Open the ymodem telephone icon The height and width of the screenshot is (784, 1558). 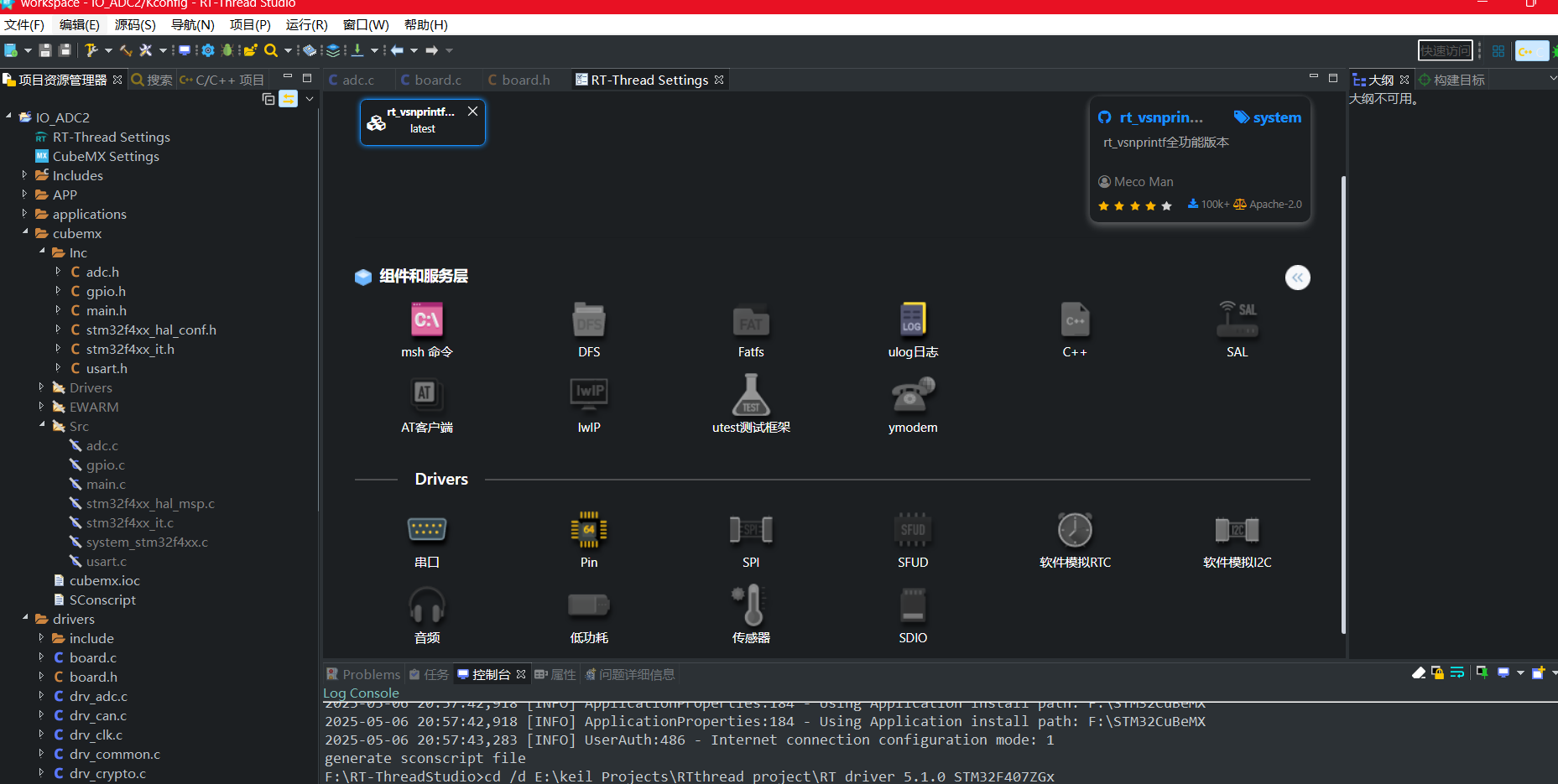[913, 394]
